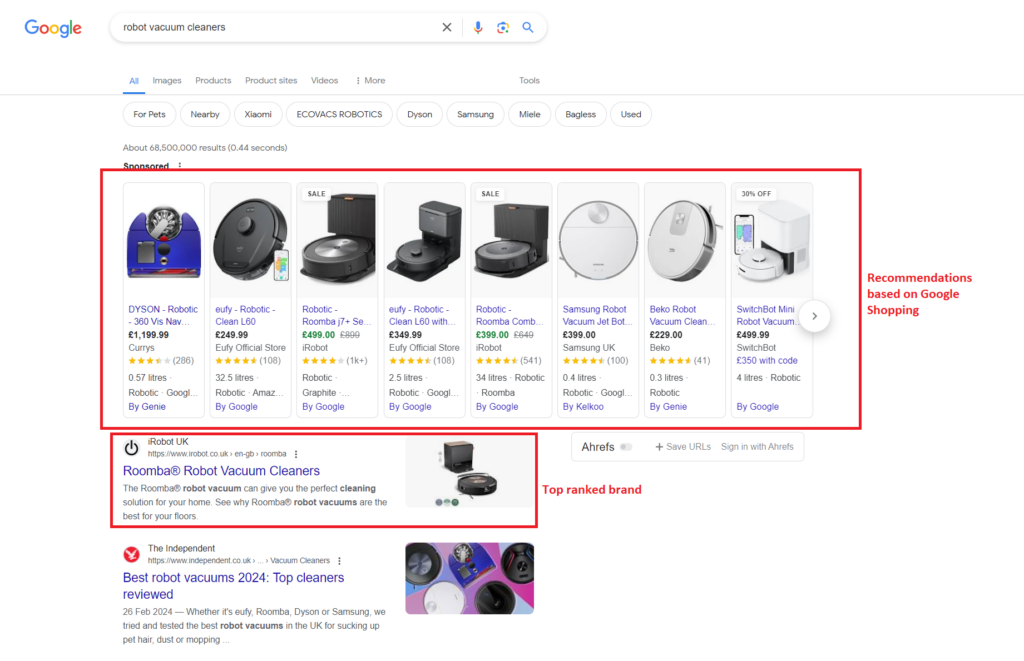
Task: Apply the Used filter chip
Action: point(631,114)
